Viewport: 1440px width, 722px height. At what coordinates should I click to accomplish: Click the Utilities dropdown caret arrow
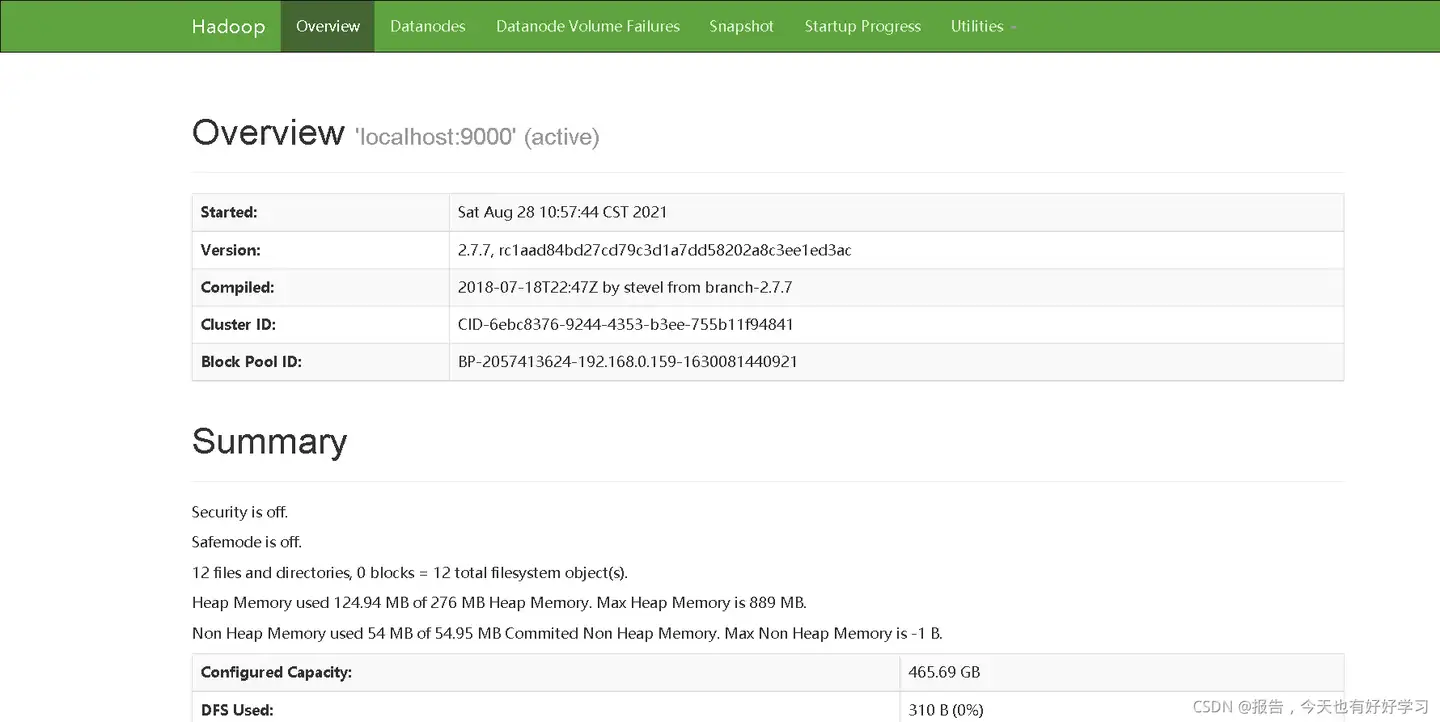(x=1012, y=28)
